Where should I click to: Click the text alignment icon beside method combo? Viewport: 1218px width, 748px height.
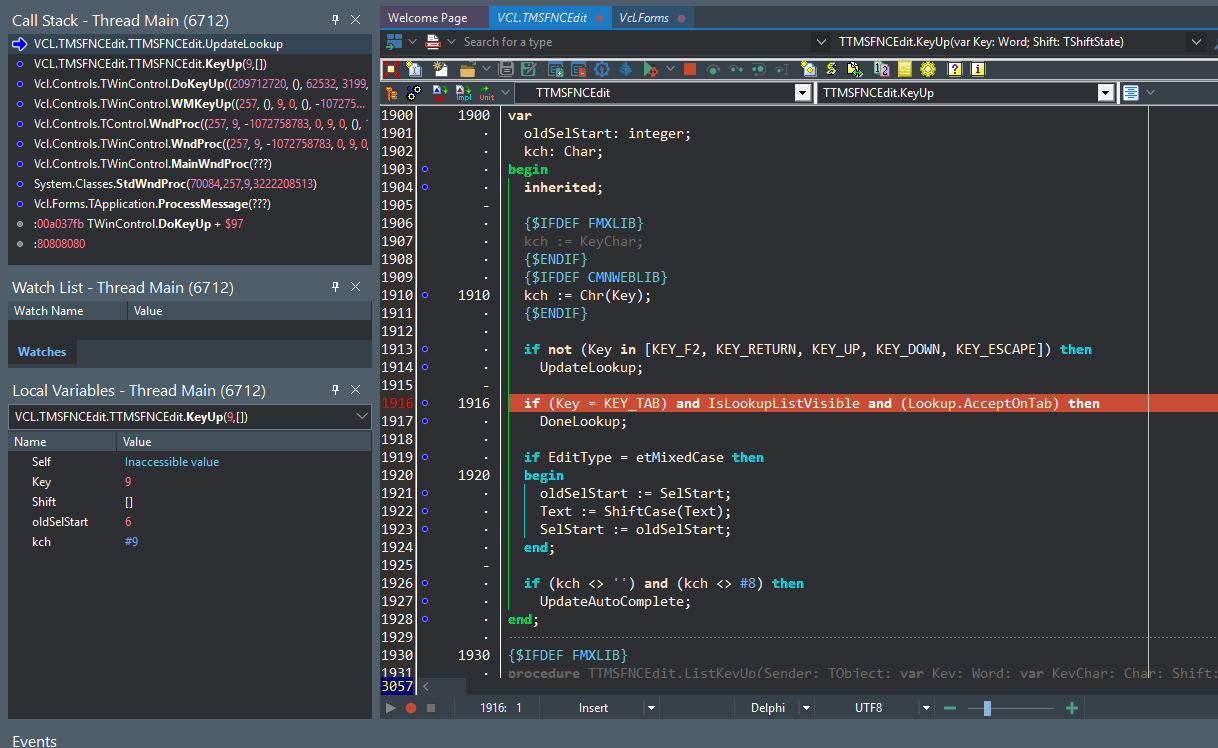pyautogui.click(x=1131, y=92)
